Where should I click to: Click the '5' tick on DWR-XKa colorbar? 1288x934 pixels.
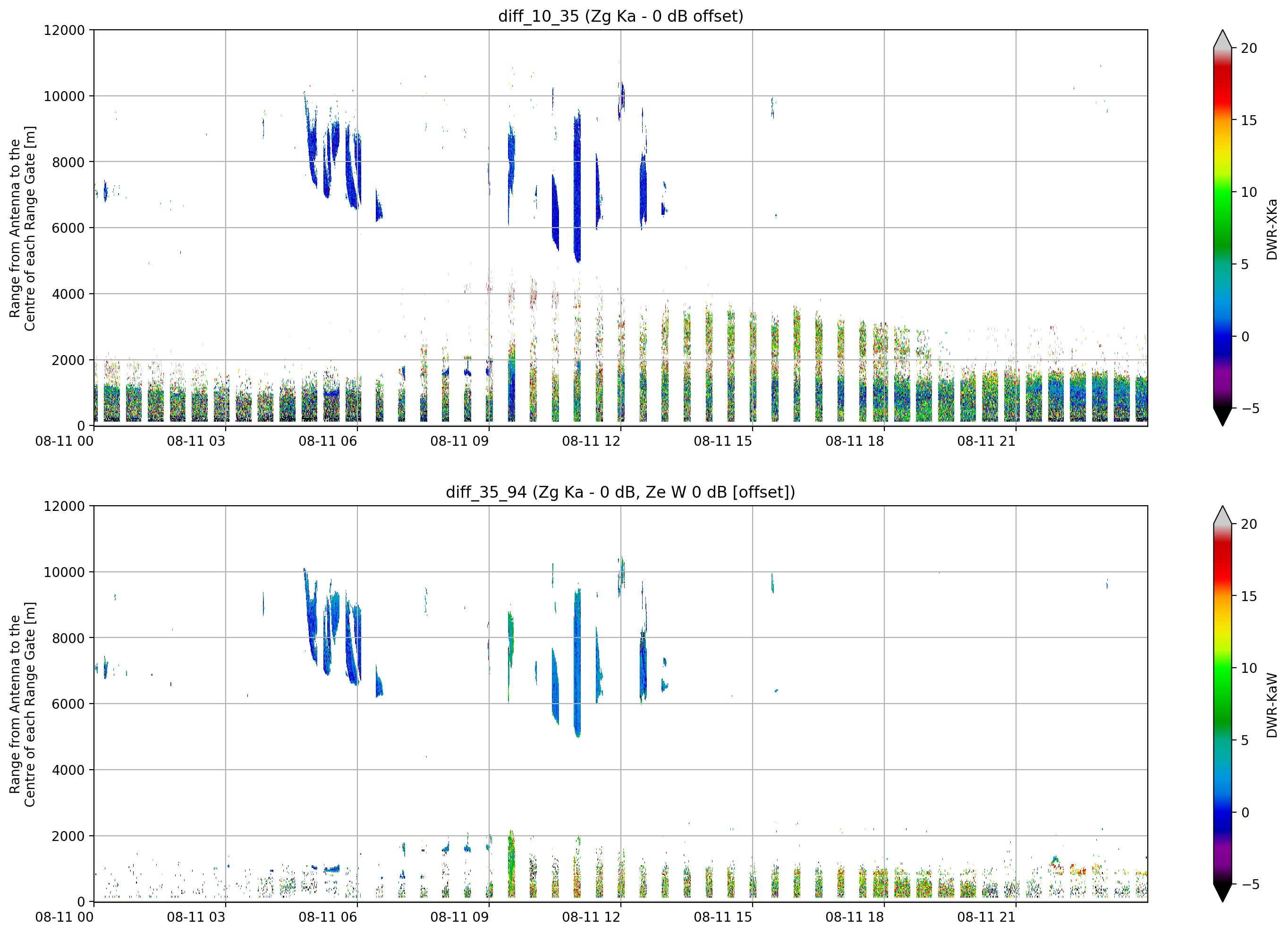pyautogui.click(x=1245, y=265)
